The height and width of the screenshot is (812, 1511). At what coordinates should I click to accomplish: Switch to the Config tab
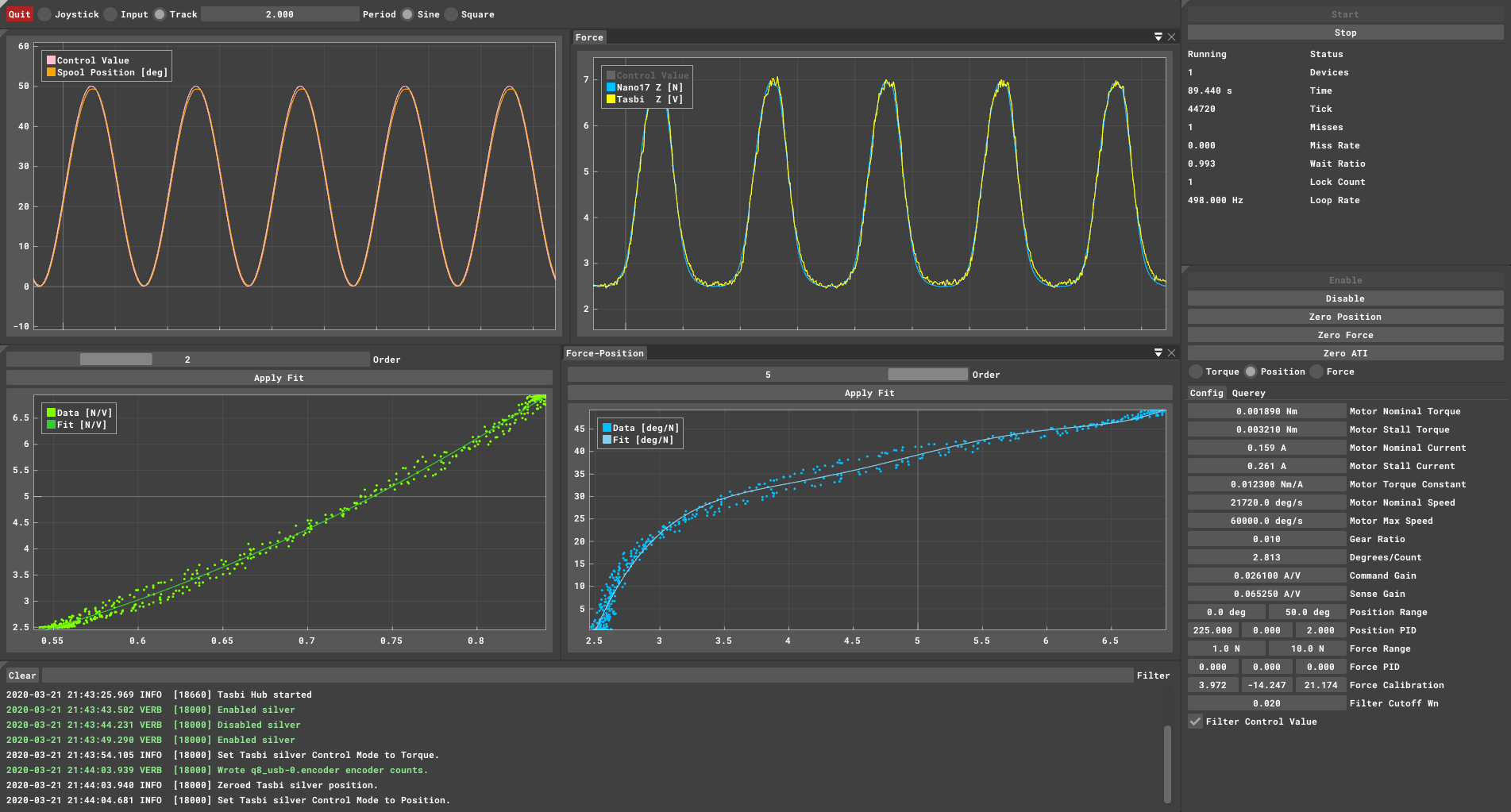click(1206, 393)
